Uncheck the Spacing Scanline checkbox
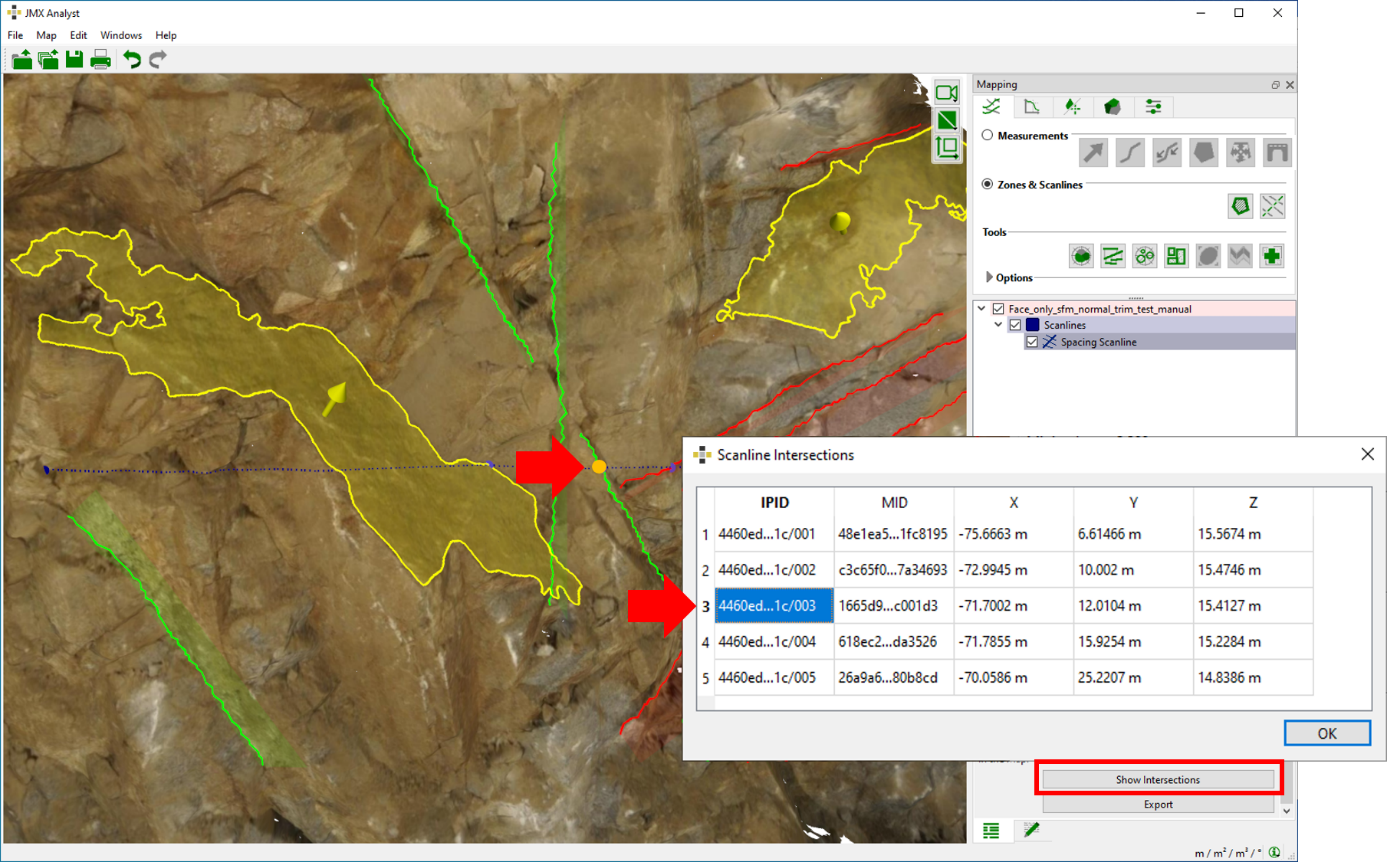 tap(1032, 342)
